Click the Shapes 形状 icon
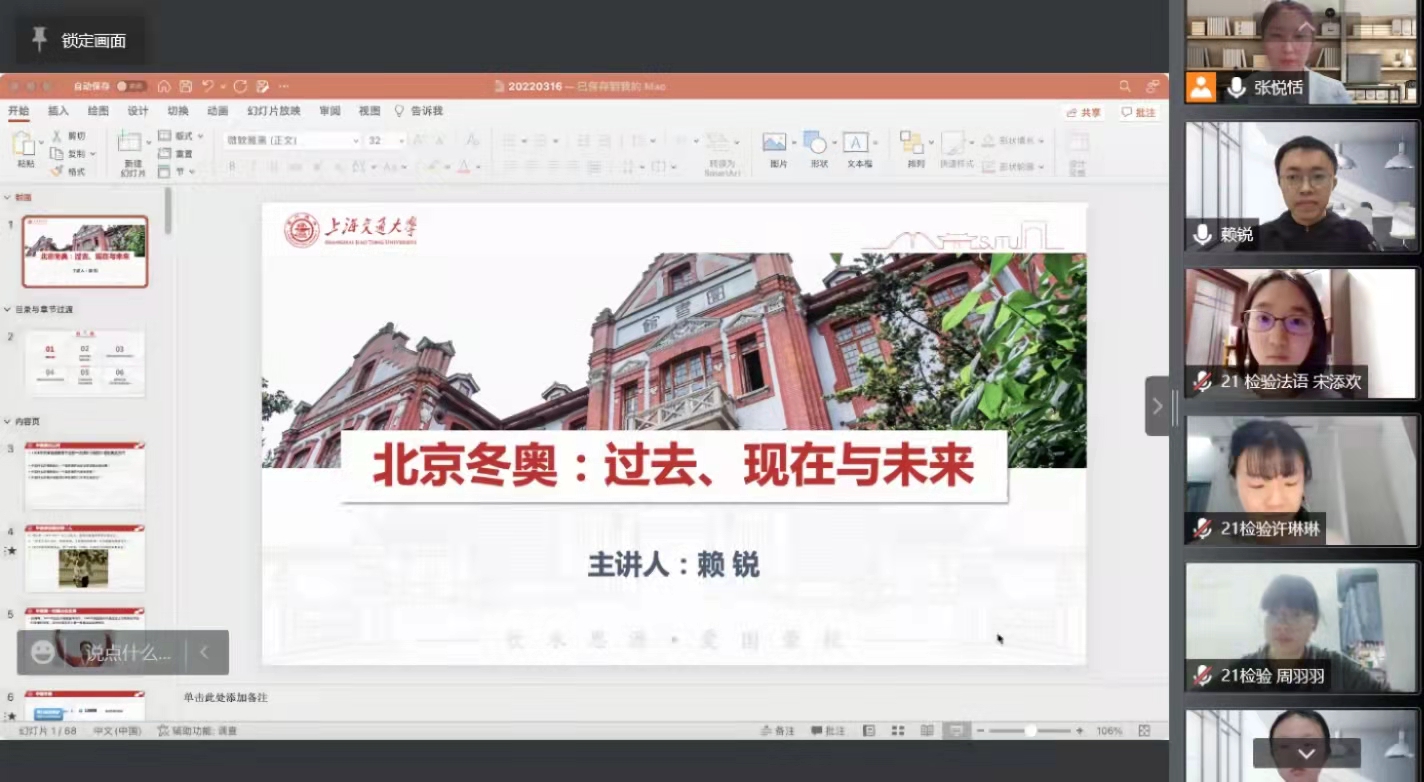This screenshot has height=782, width=1424. pyautogui.click(x=815, y=142)
